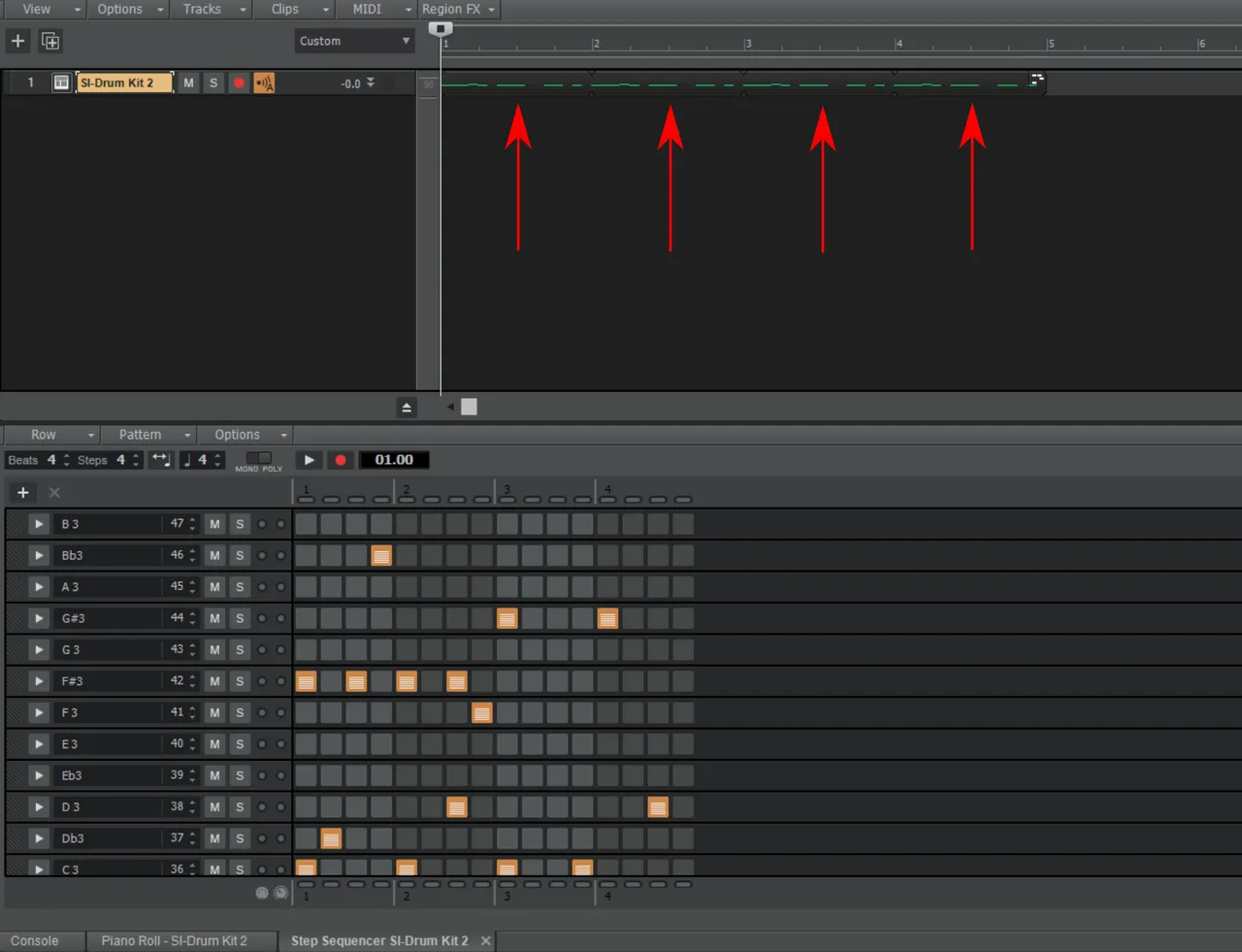Open the Pattern dropdown menu
This screenshot has width=1242, height=952.
click(148, 435)
